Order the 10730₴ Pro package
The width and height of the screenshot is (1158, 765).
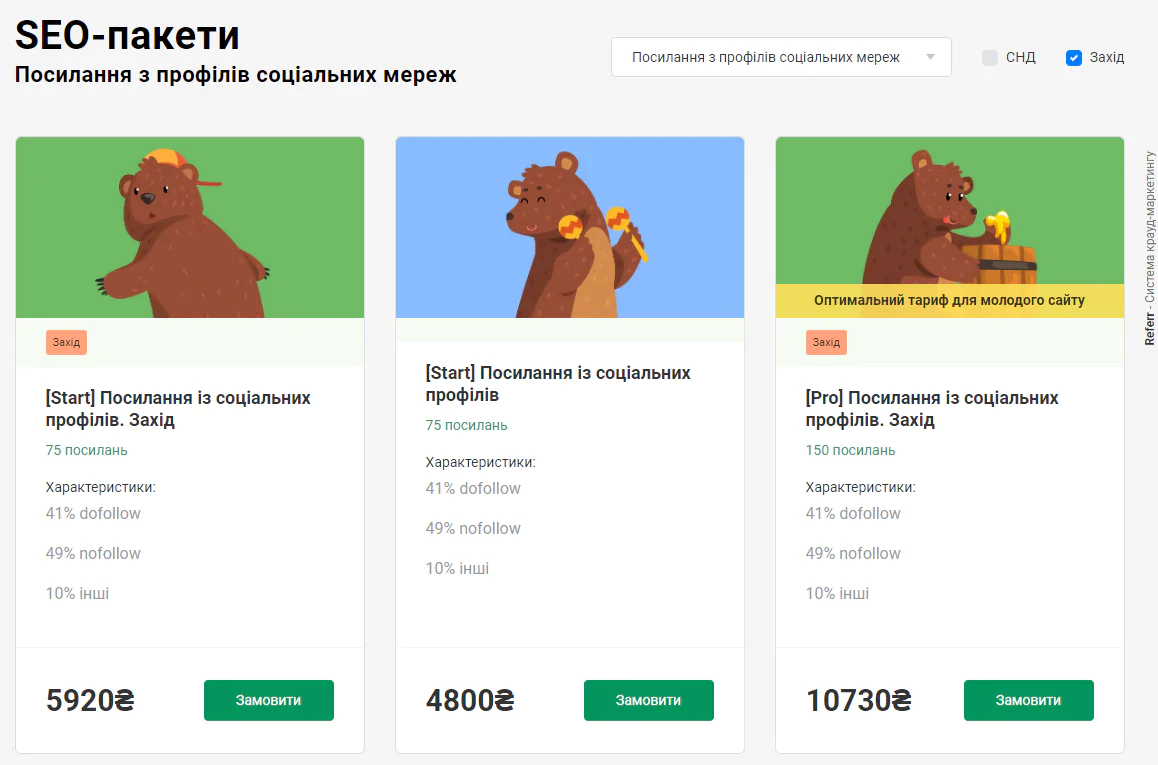click(x=1029, y=700)
